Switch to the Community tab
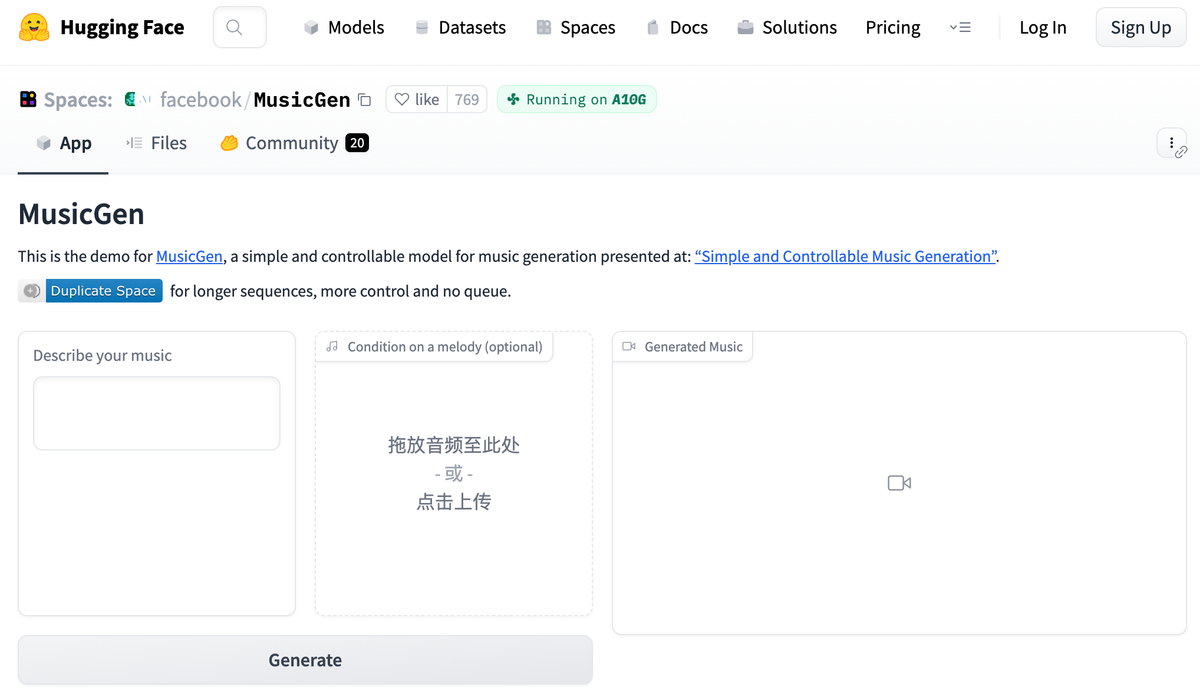The image size is (1200, 697). [x=294, y=143]
